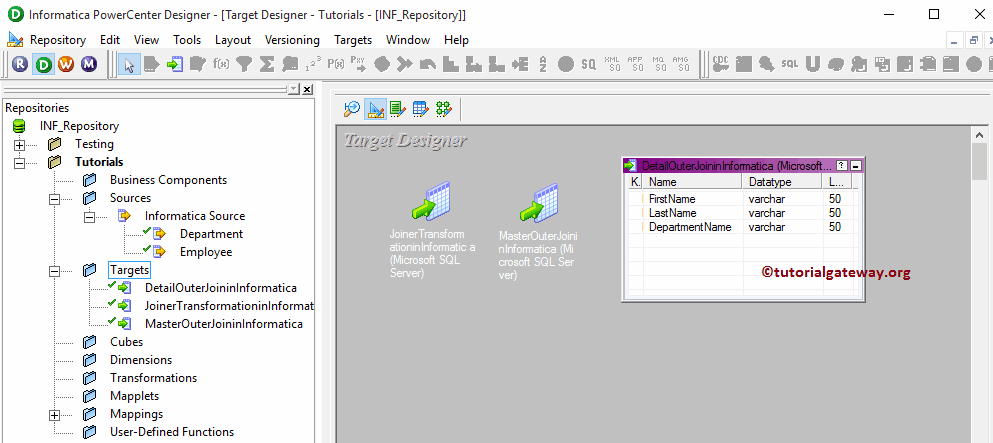Select the Business Components node

pos(168,180)
